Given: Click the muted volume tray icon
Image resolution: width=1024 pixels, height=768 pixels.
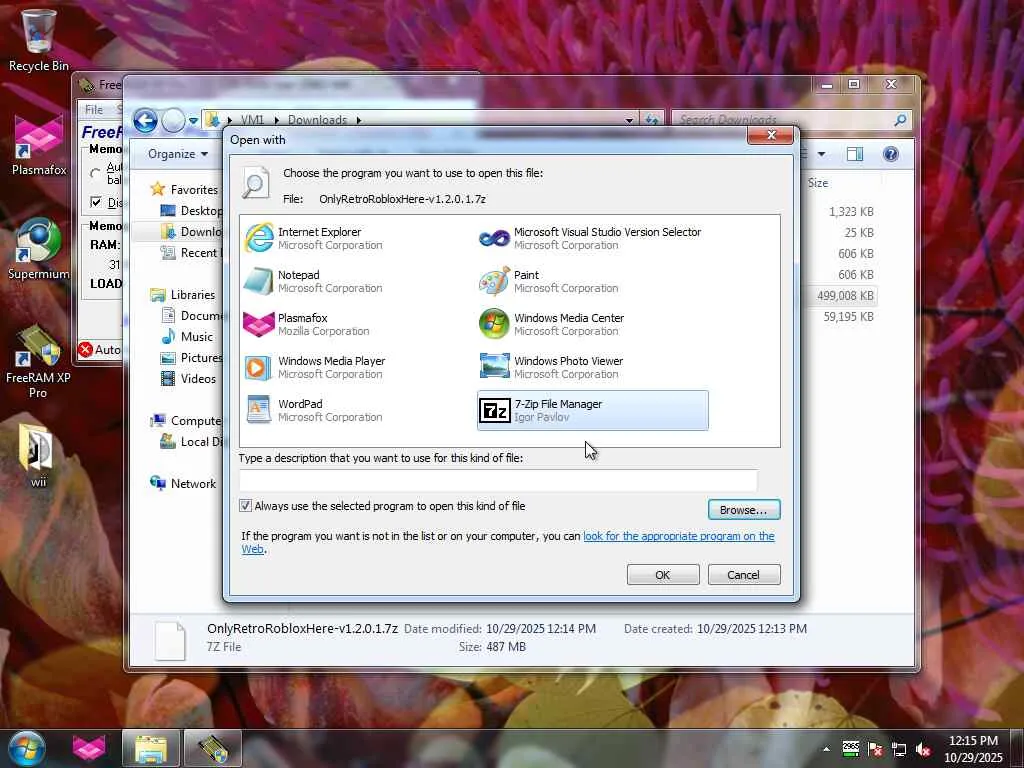Looking at the screenshot, I should pyautogui.click(x=923, y=749).
